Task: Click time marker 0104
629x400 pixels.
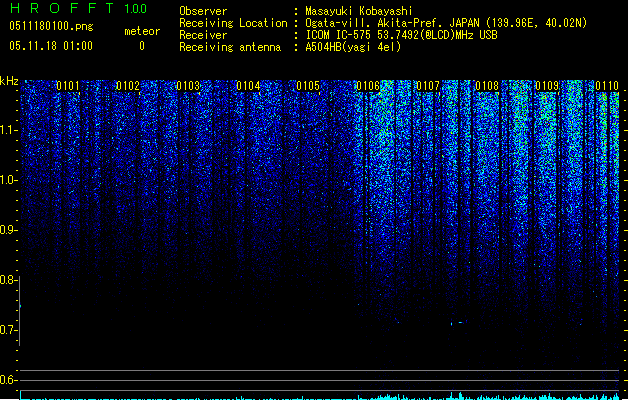Action: tap(248, 86)
